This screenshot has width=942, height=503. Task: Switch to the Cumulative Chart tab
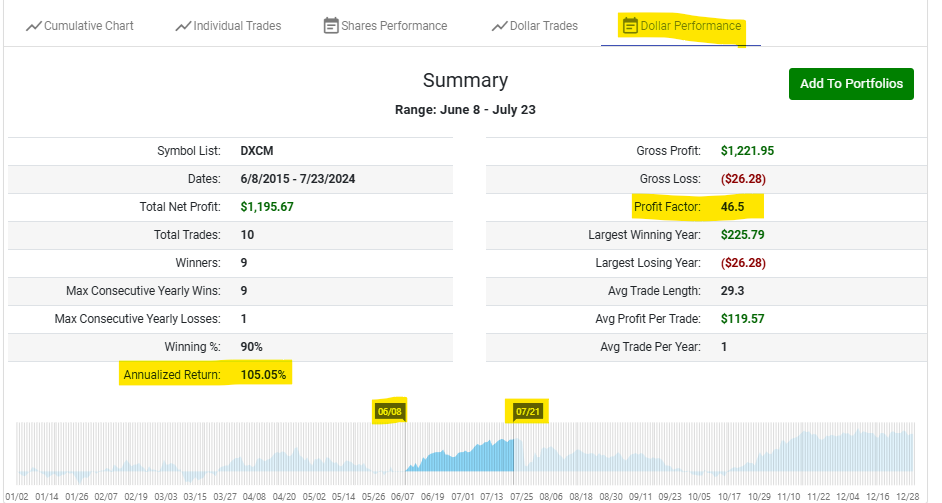(x=88, y=26)
